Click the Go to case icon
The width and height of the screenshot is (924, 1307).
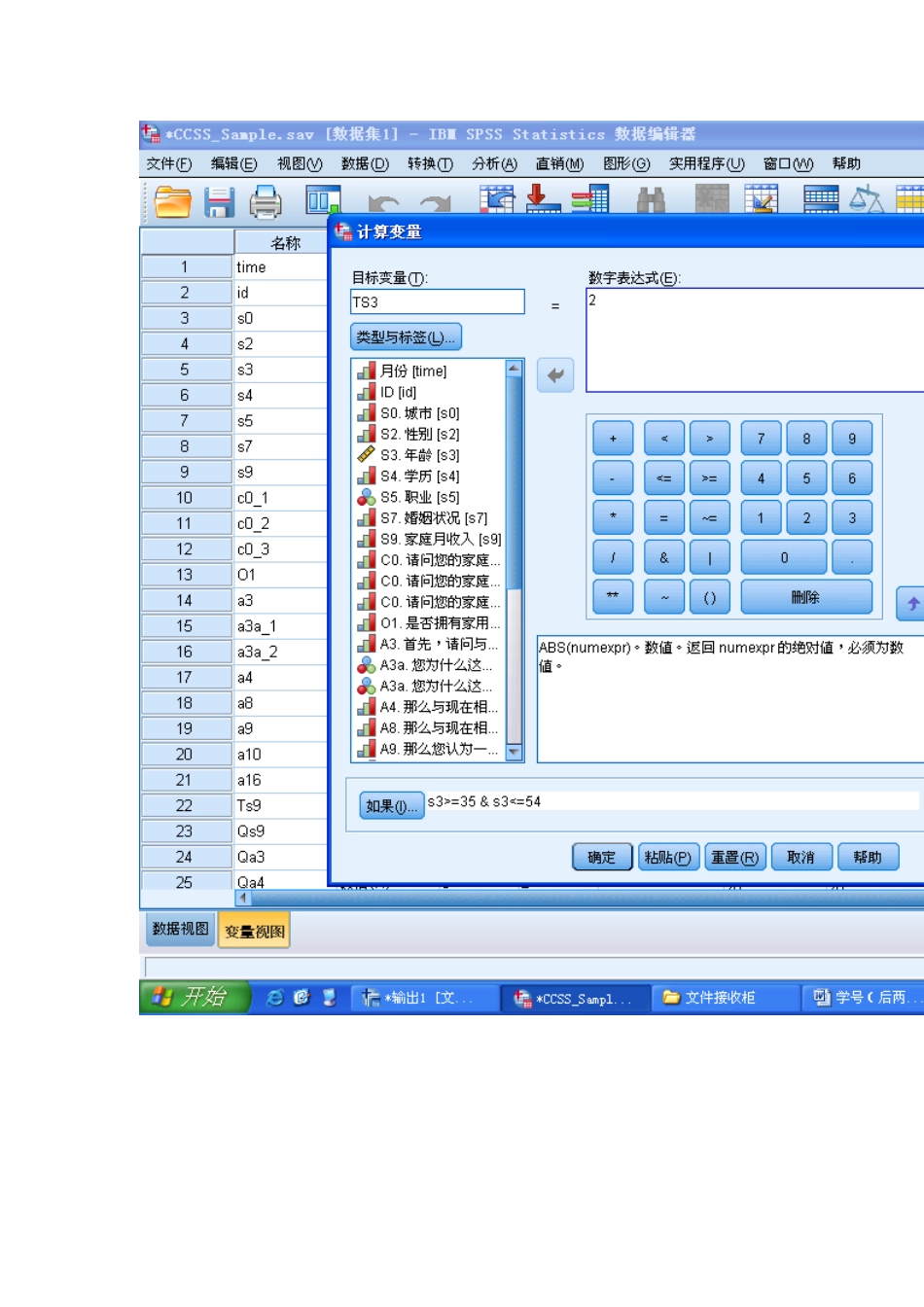click(496, 199)
